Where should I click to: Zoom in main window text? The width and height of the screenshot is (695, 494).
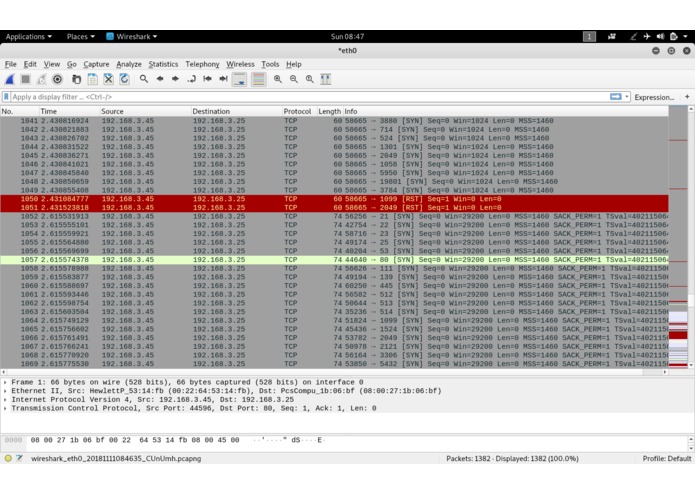tap(278, 79)
